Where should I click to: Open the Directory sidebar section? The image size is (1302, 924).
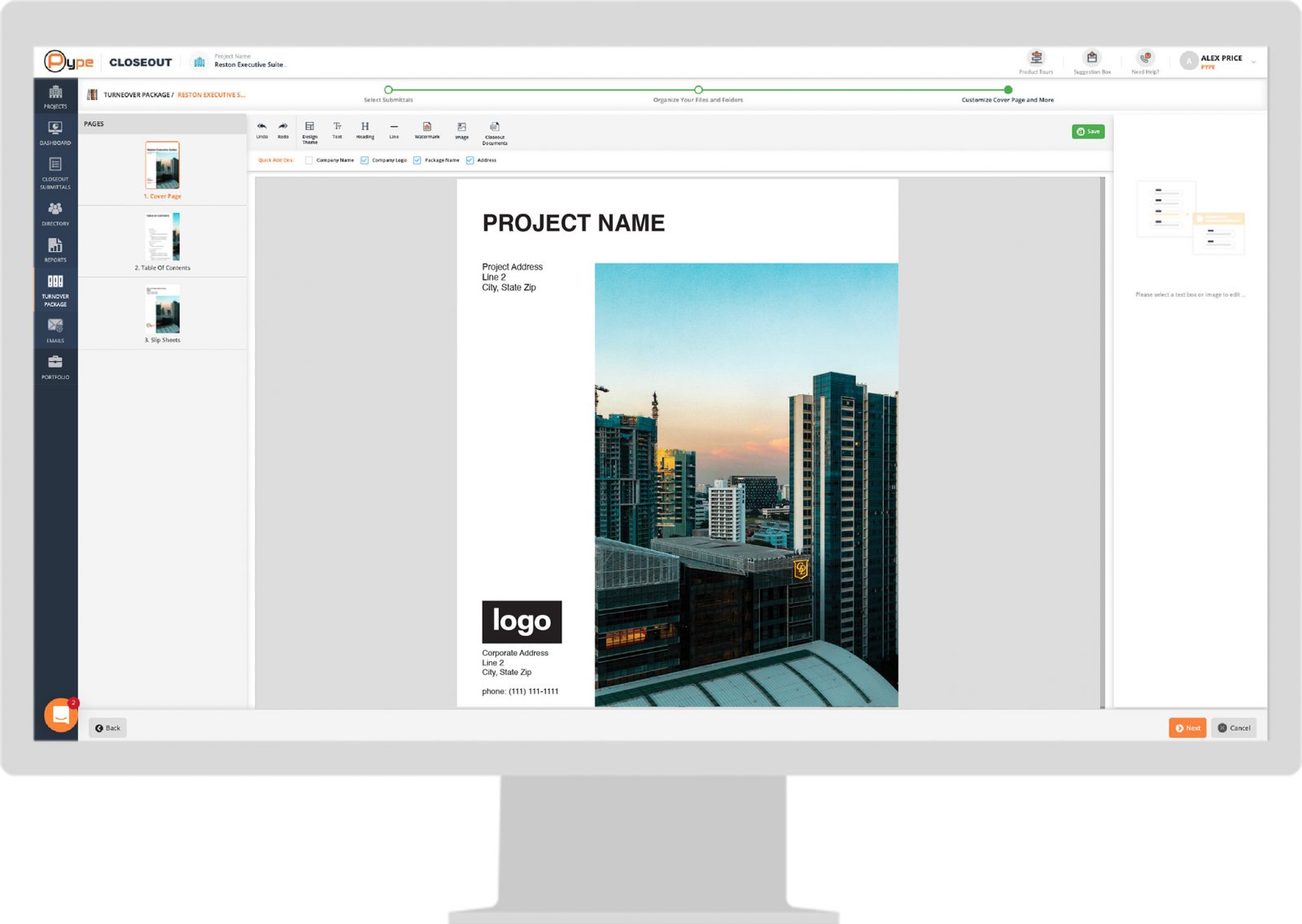tap(55, 213)
